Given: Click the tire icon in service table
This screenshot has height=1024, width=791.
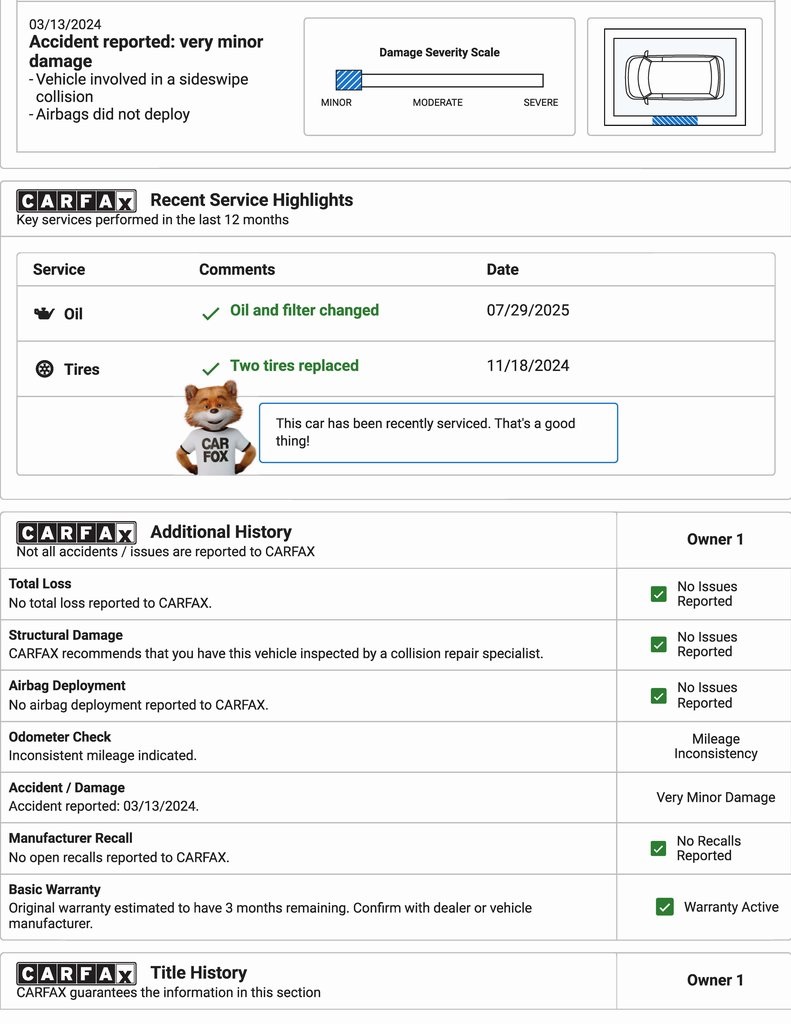Looking at the screenshot, I should (x=44, y=369).
